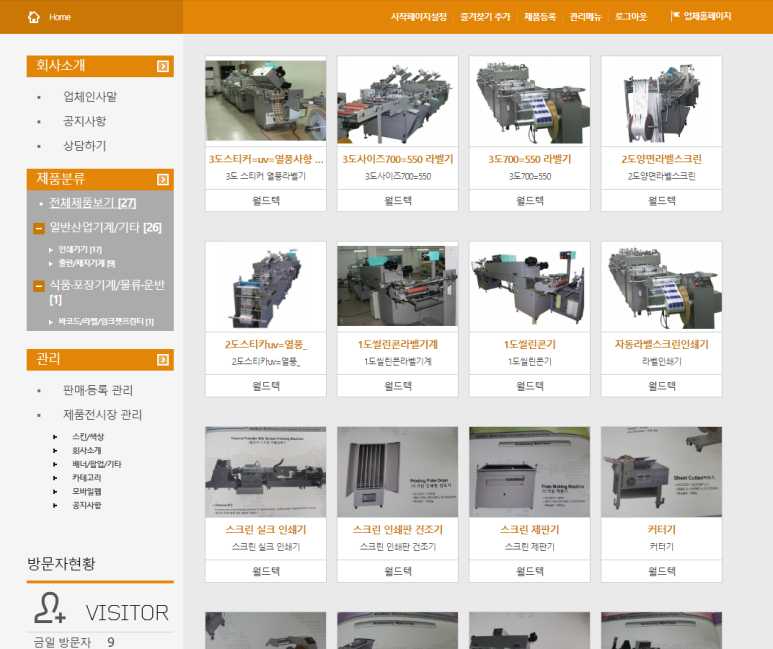Click 월드텍 under the 커터기 card
Screen dimensions: 773x649
tap(662, 572)
